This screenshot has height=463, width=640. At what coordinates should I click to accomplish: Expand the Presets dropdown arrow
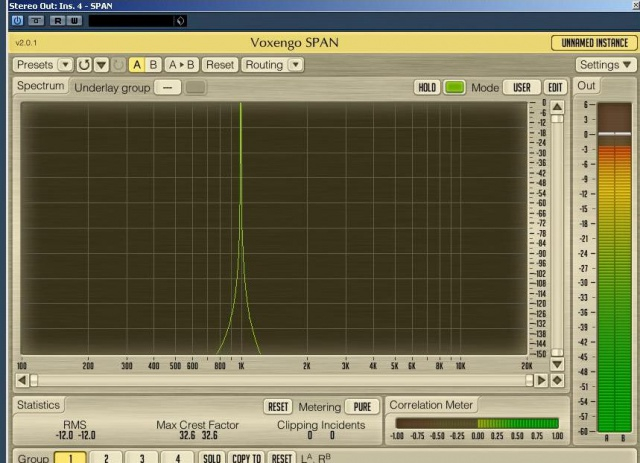65,65
